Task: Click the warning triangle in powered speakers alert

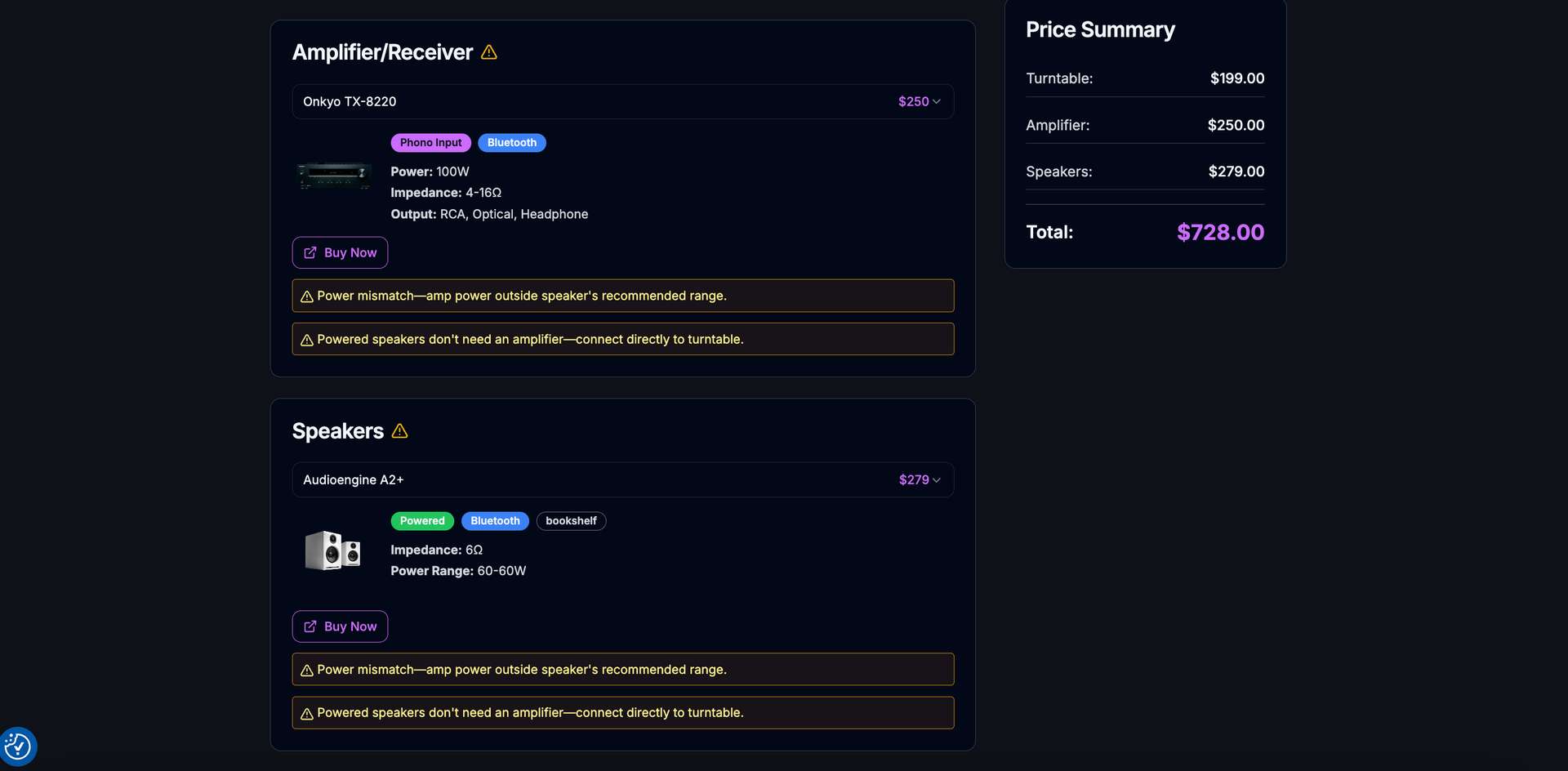Action: [x=306, y=340]
